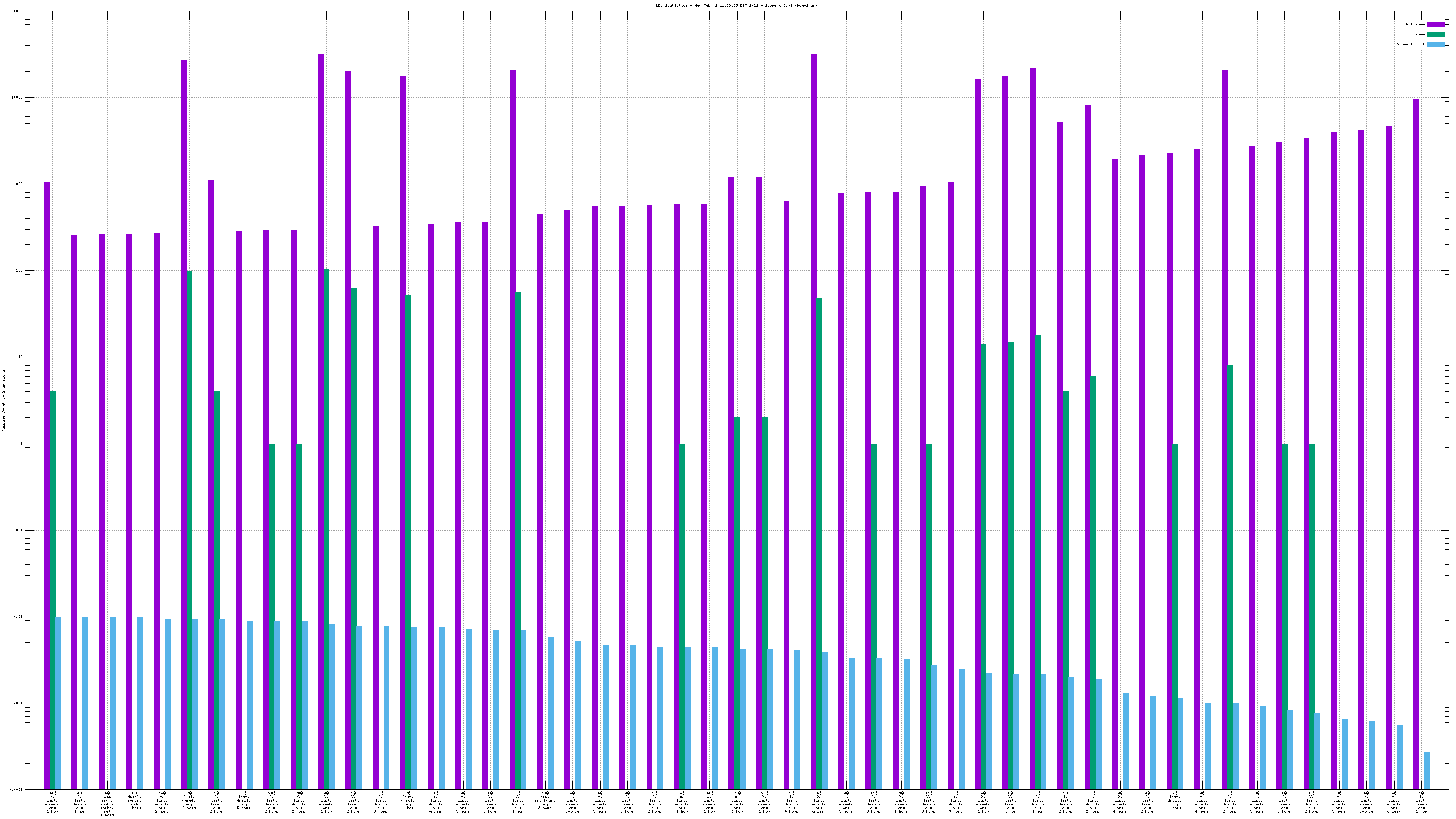
Task: Click the new.spam.dnsbl.sorbs.net x-axis label
Action: 107,803
